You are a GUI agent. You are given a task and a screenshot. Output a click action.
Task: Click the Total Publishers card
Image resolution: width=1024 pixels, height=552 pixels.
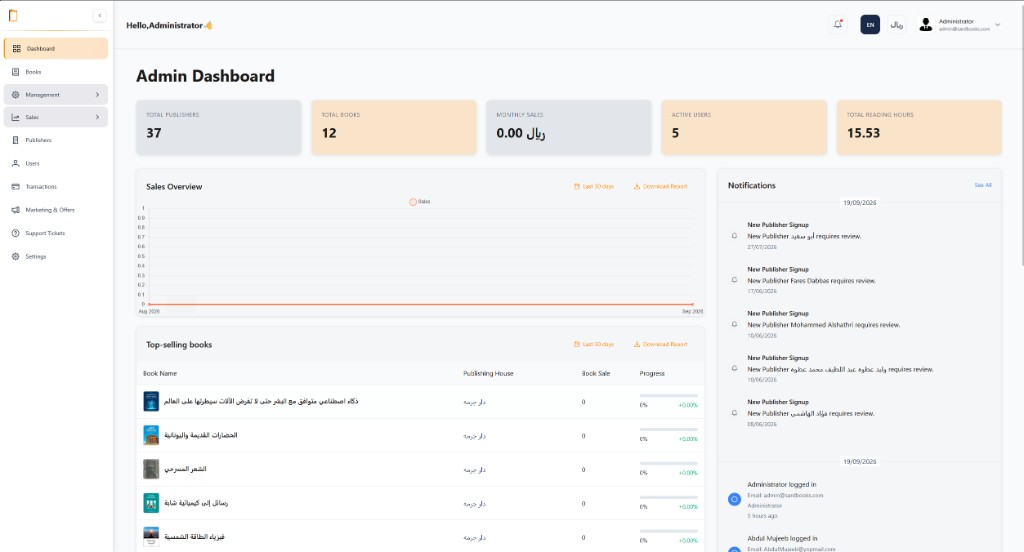pos(219,127)
